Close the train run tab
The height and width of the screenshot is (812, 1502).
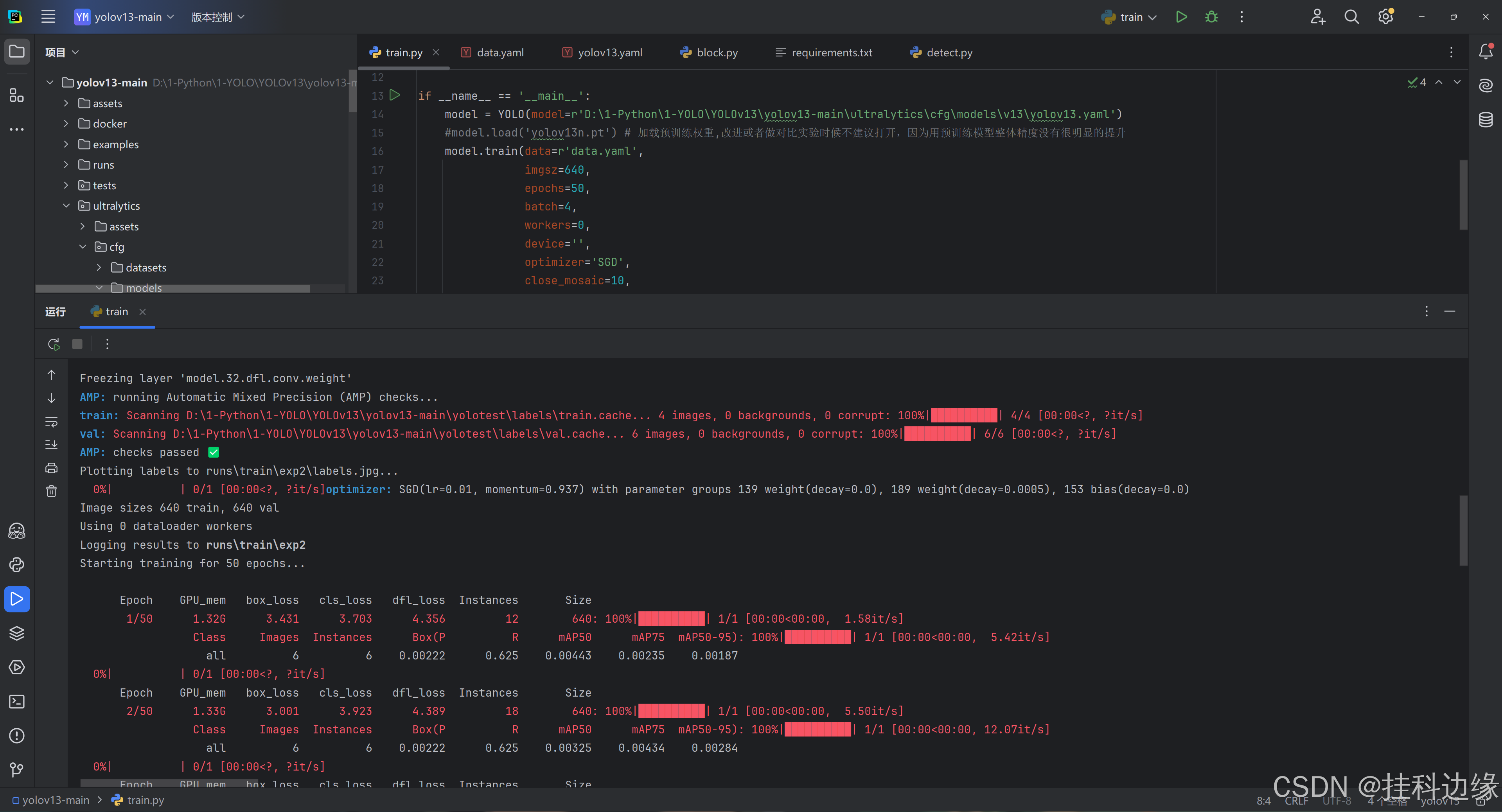(142, 312)
